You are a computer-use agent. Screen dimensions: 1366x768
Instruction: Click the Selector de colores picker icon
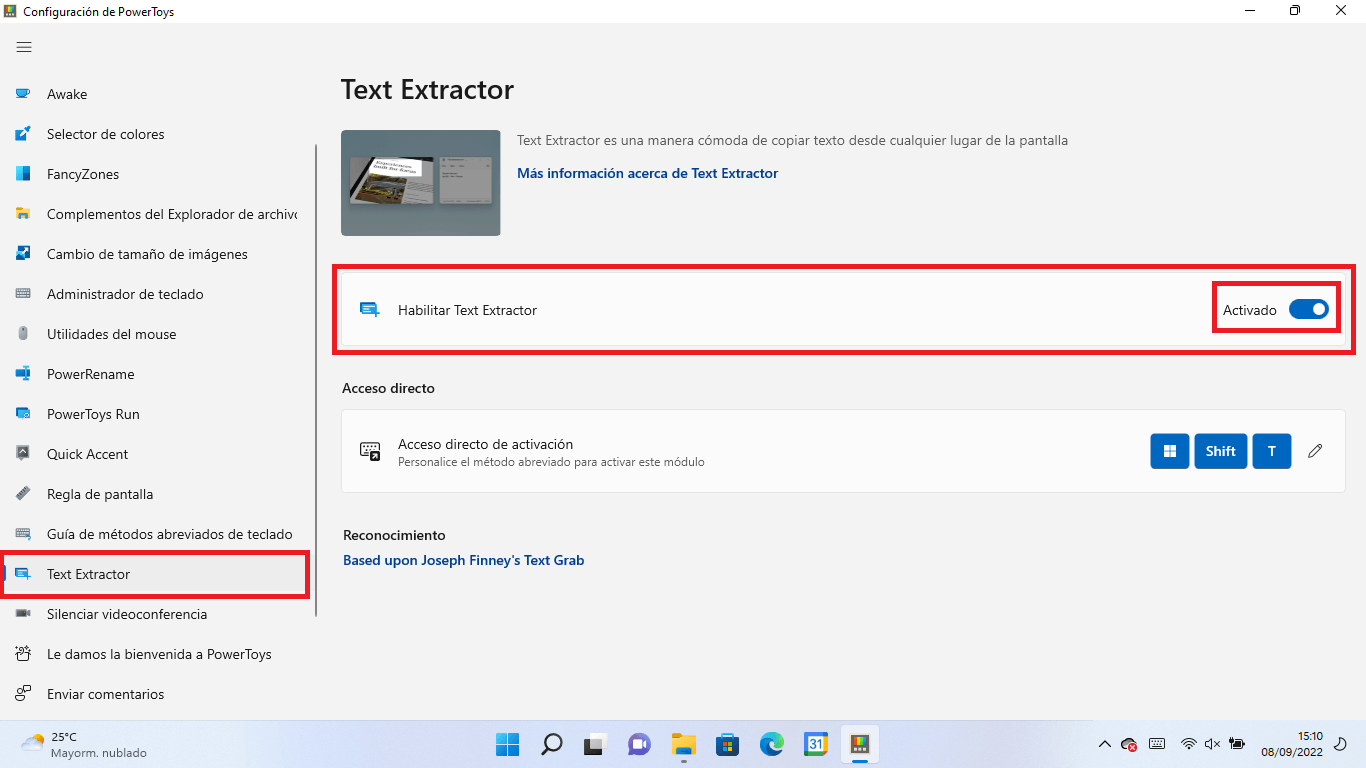pos(23,134)
